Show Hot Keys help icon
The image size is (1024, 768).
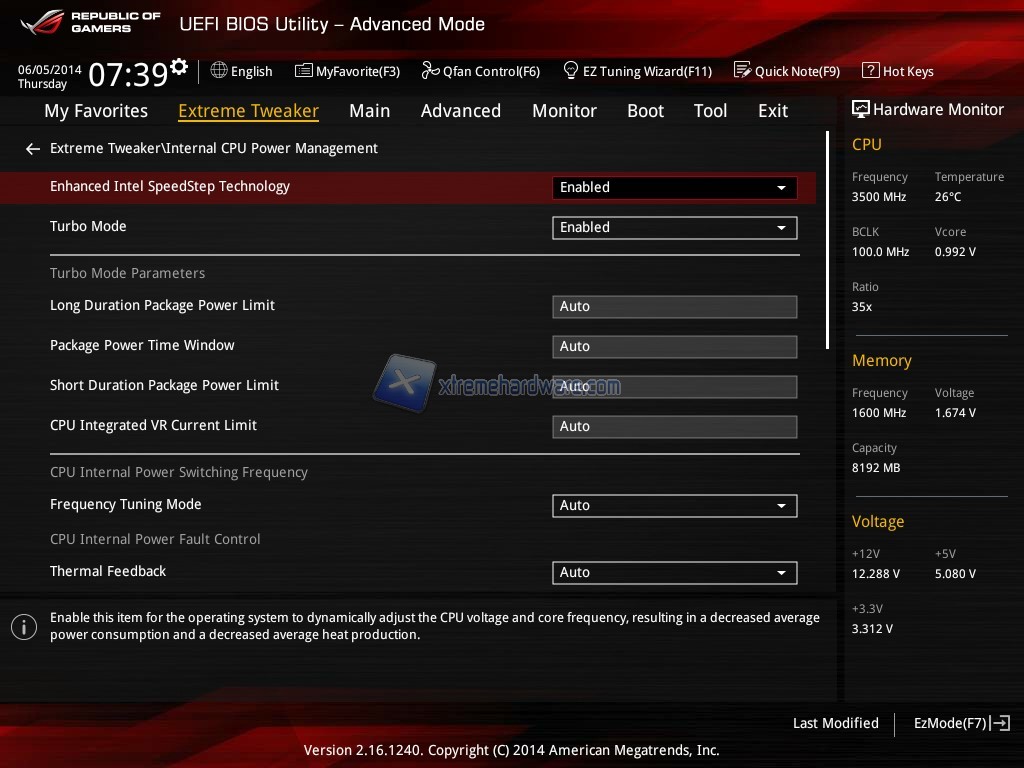pyautogui.click(x=870, y=71)
